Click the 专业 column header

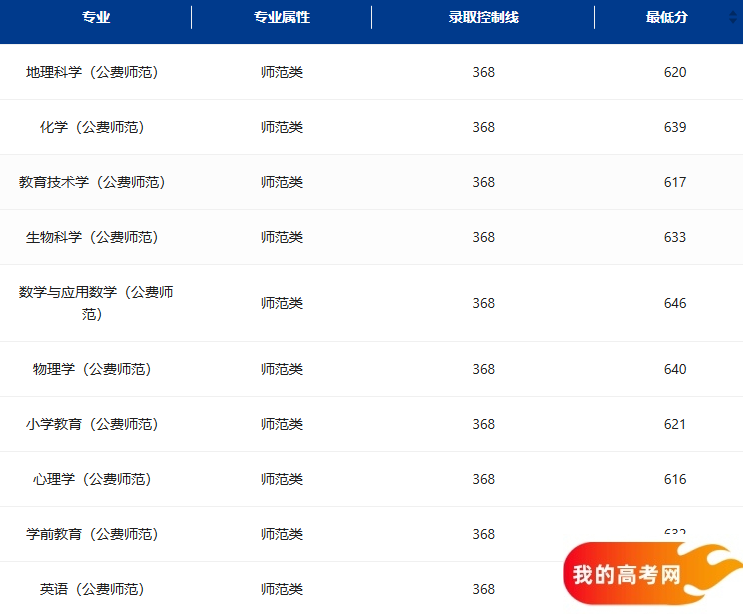pos(96,18)
